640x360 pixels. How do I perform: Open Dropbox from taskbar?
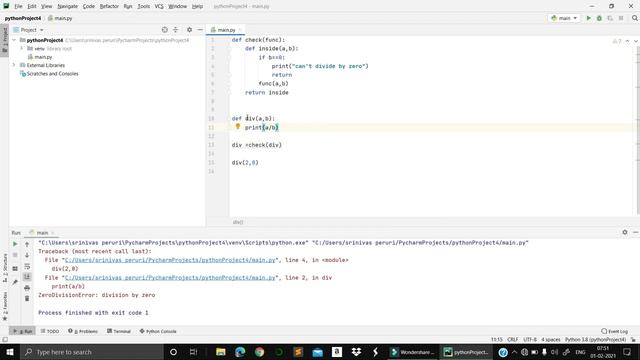(x=356, y=352)
